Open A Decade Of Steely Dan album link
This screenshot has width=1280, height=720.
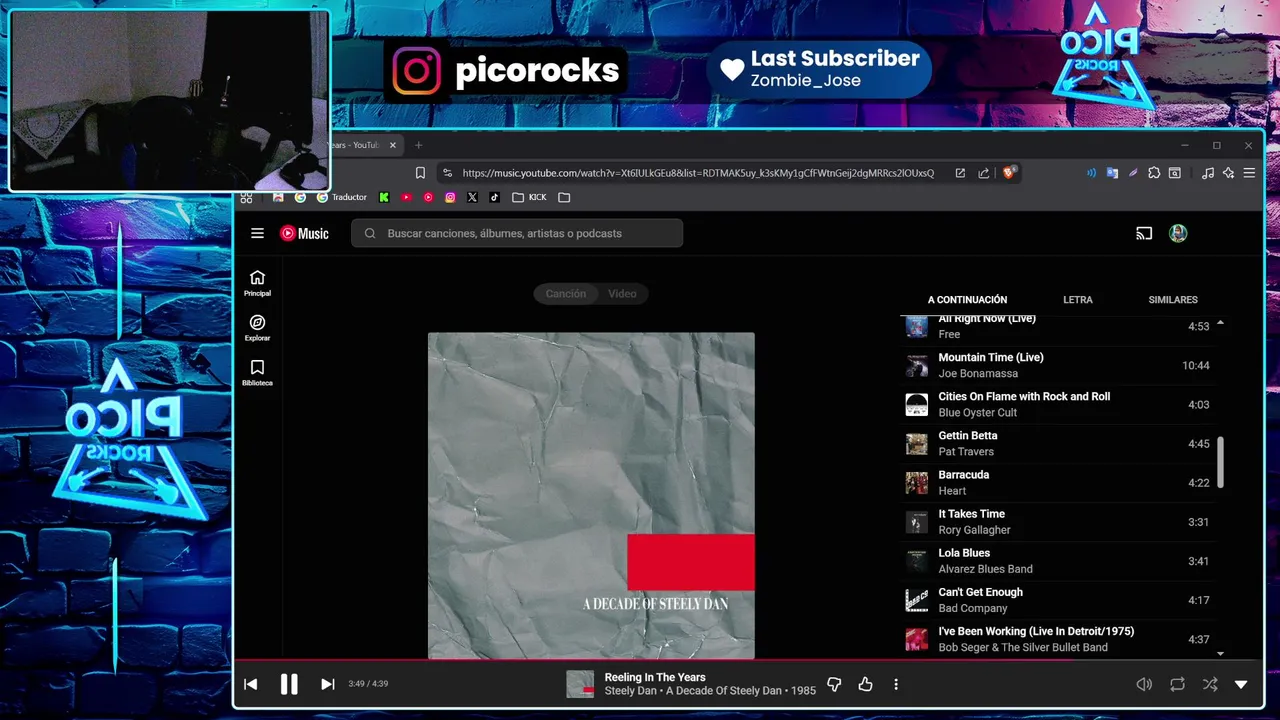point(724,691)
